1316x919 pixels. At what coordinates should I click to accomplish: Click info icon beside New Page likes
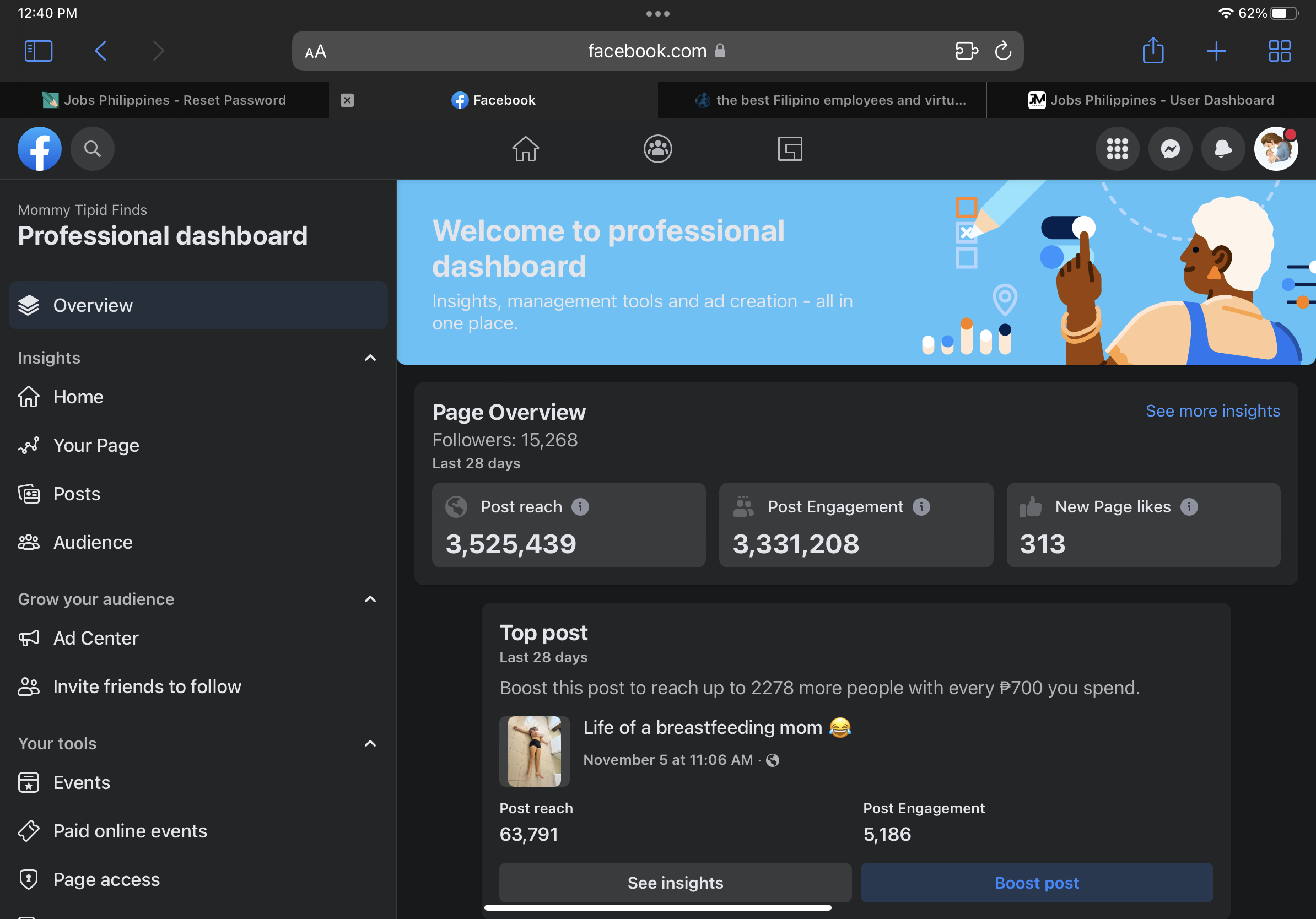point(1189,506)
